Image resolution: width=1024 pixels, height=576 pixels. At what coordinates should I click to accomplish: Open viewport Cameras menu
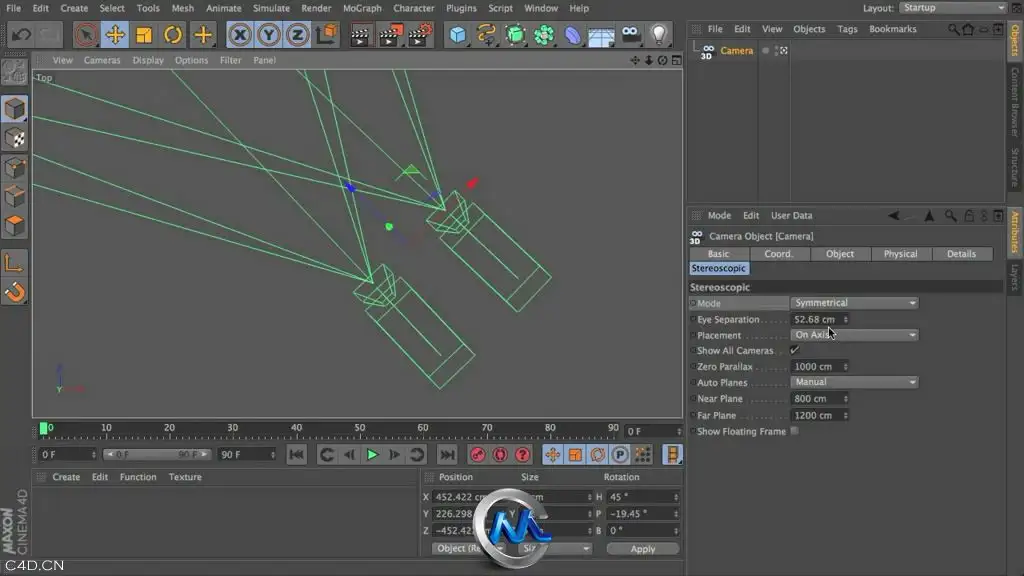coord(102,60)
